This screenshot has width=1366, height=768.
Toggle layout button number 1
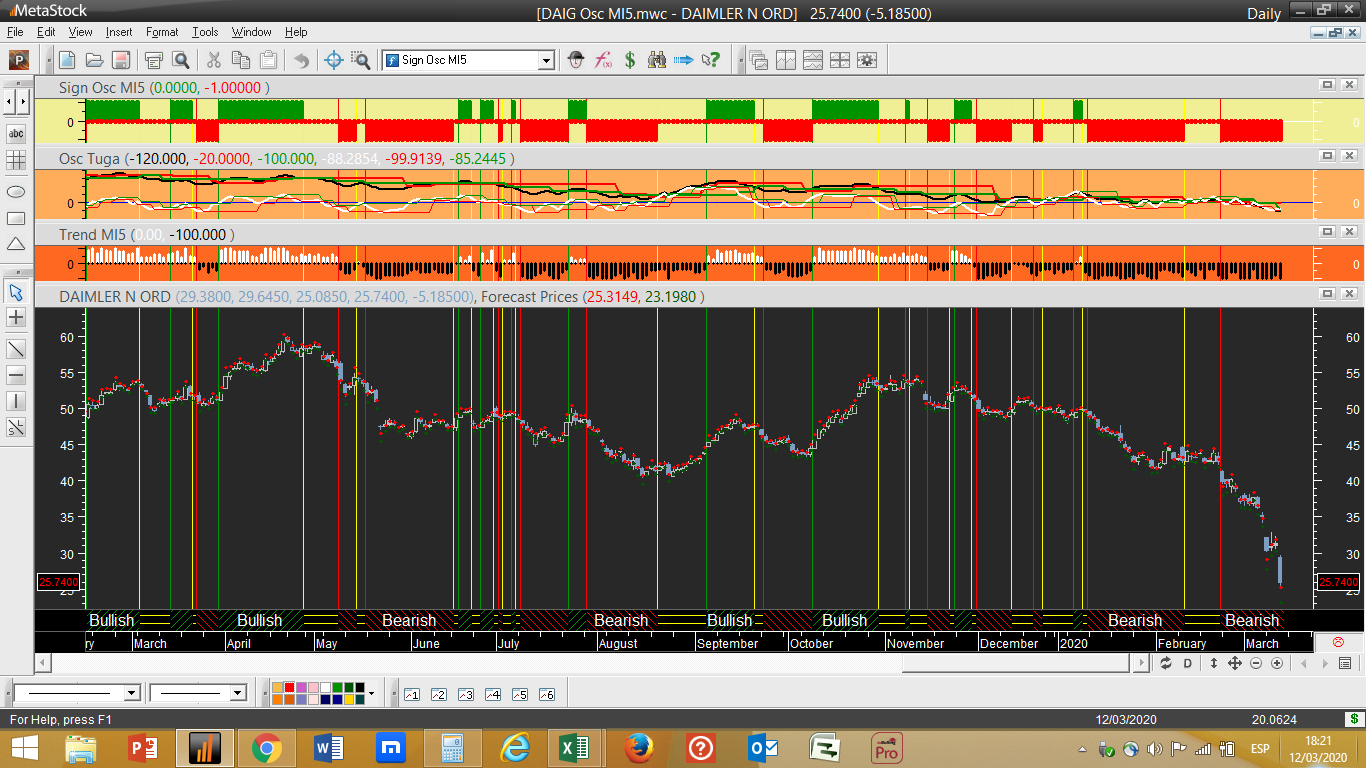point(411,694)
